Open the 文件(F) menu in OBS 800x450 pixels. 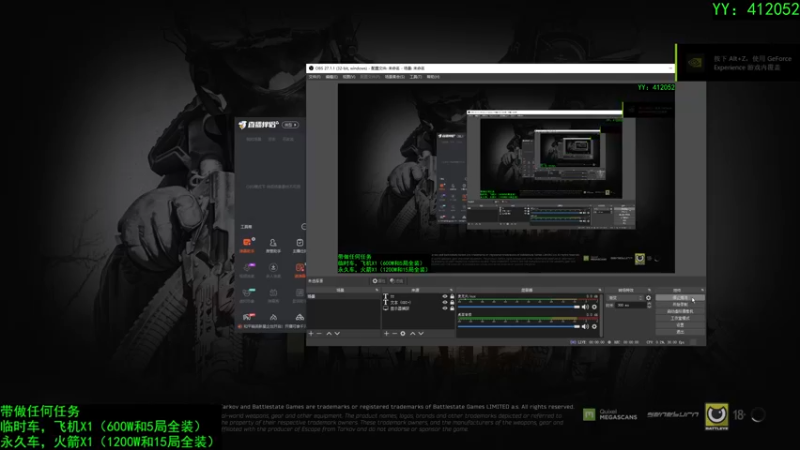tap(314, 77)
